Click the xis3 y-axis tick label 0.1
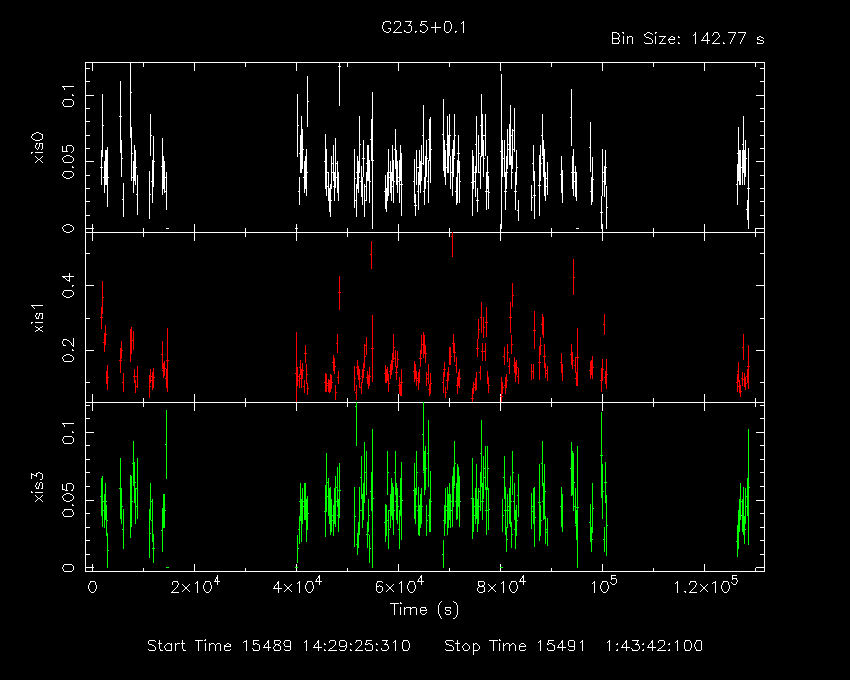The width and height of the screenshot is (850, 680). (69, 433)
